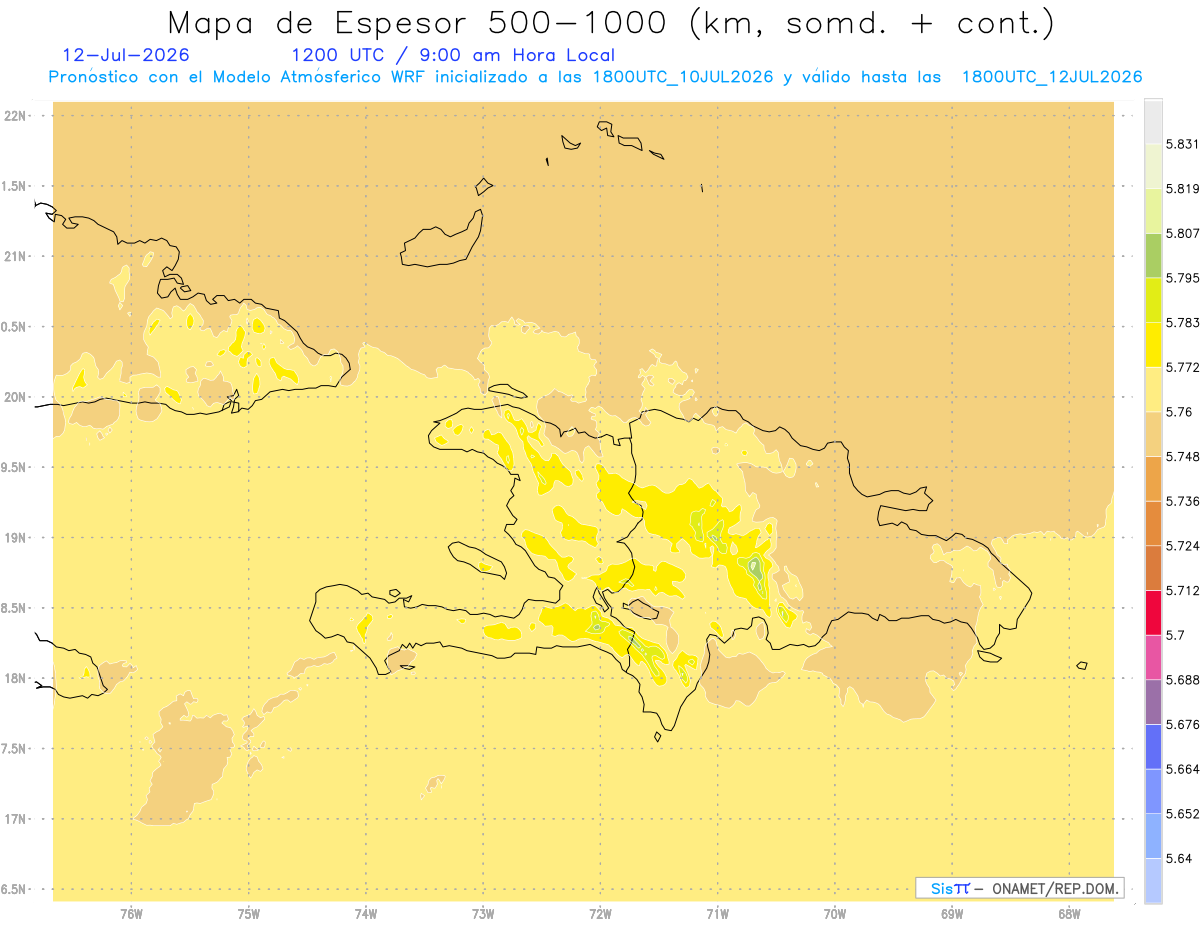Click "1200 UTC / 9:00 am Hora Local"

[453, 55]
